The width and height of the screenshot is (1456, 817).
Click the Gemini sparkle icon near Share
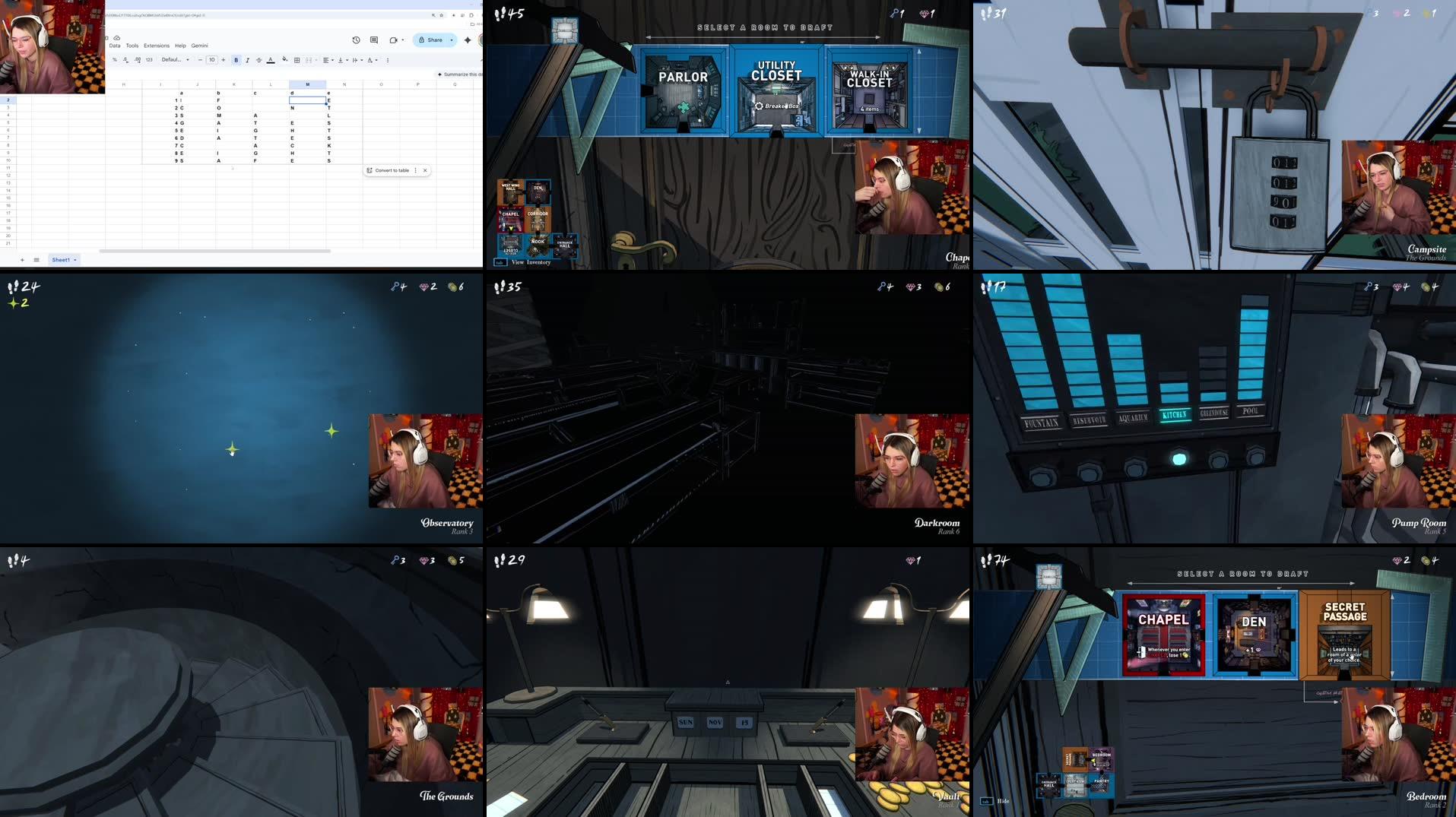click(468, 40)
